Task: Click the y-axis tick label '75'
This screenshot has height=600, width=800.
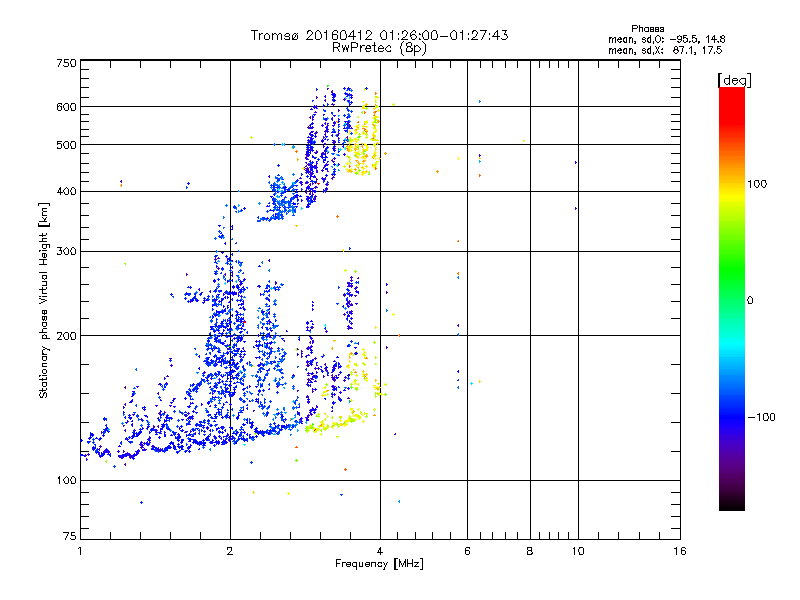Action: pos(69,536)
